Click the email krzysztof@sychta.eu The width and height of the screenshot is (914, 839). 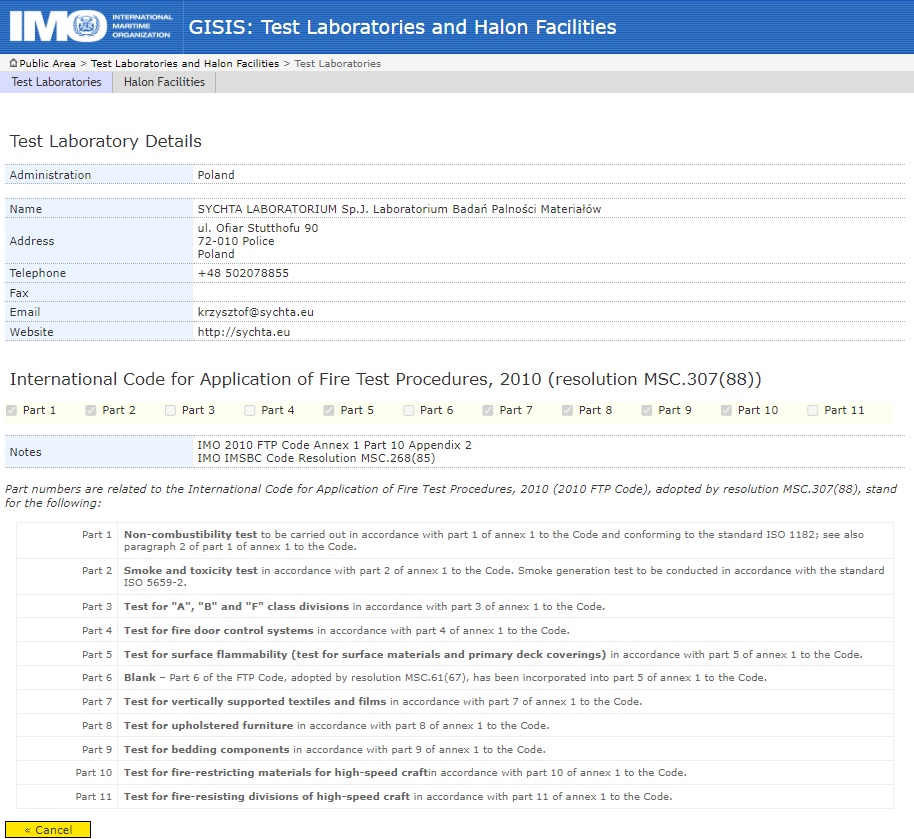click(255, 312)
